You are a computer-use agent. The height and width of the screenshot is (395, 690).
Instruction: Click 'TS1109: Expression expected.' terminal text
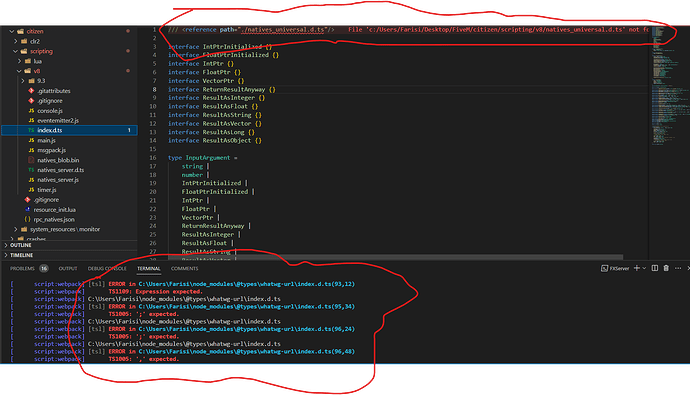click(155, 291)
